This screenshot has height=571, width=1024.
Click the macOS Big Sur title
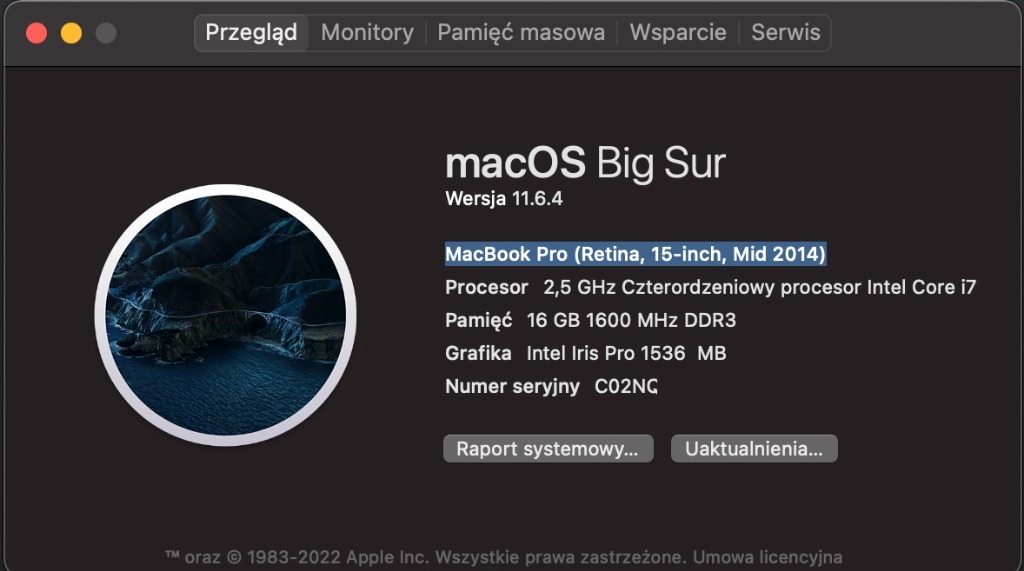585,163
